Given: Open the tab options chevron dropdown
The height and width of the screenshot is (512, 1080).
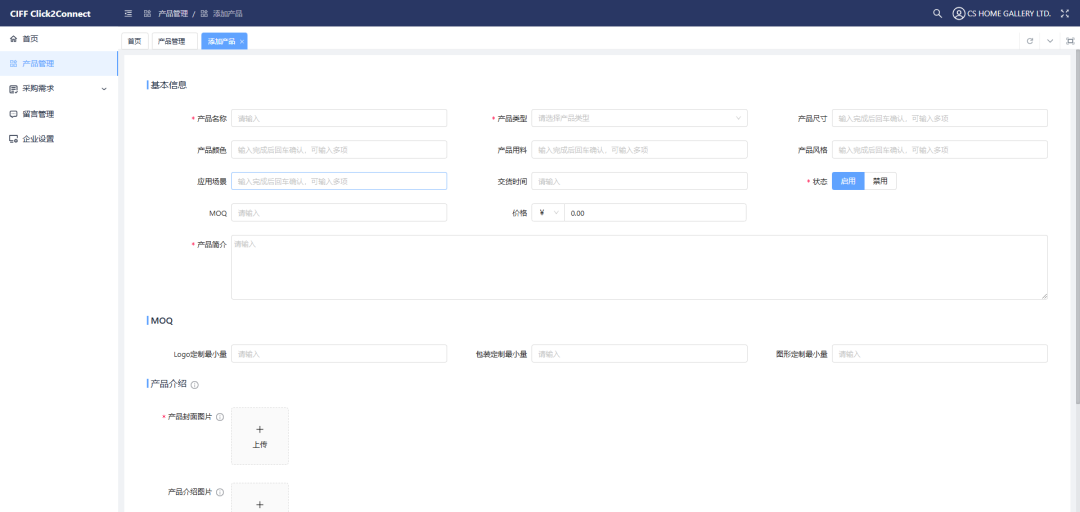Looking at the screenshot, I should click(1050, 41).
